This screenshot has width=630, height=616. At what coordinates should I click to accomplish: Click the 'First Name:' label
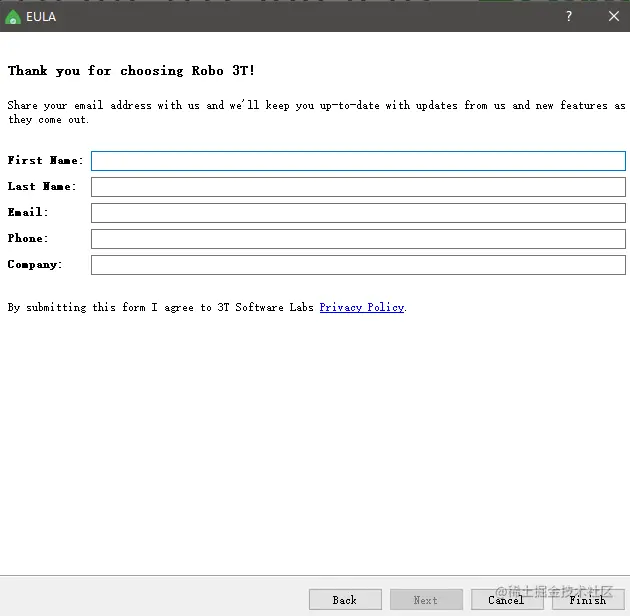tap(45, 160)
